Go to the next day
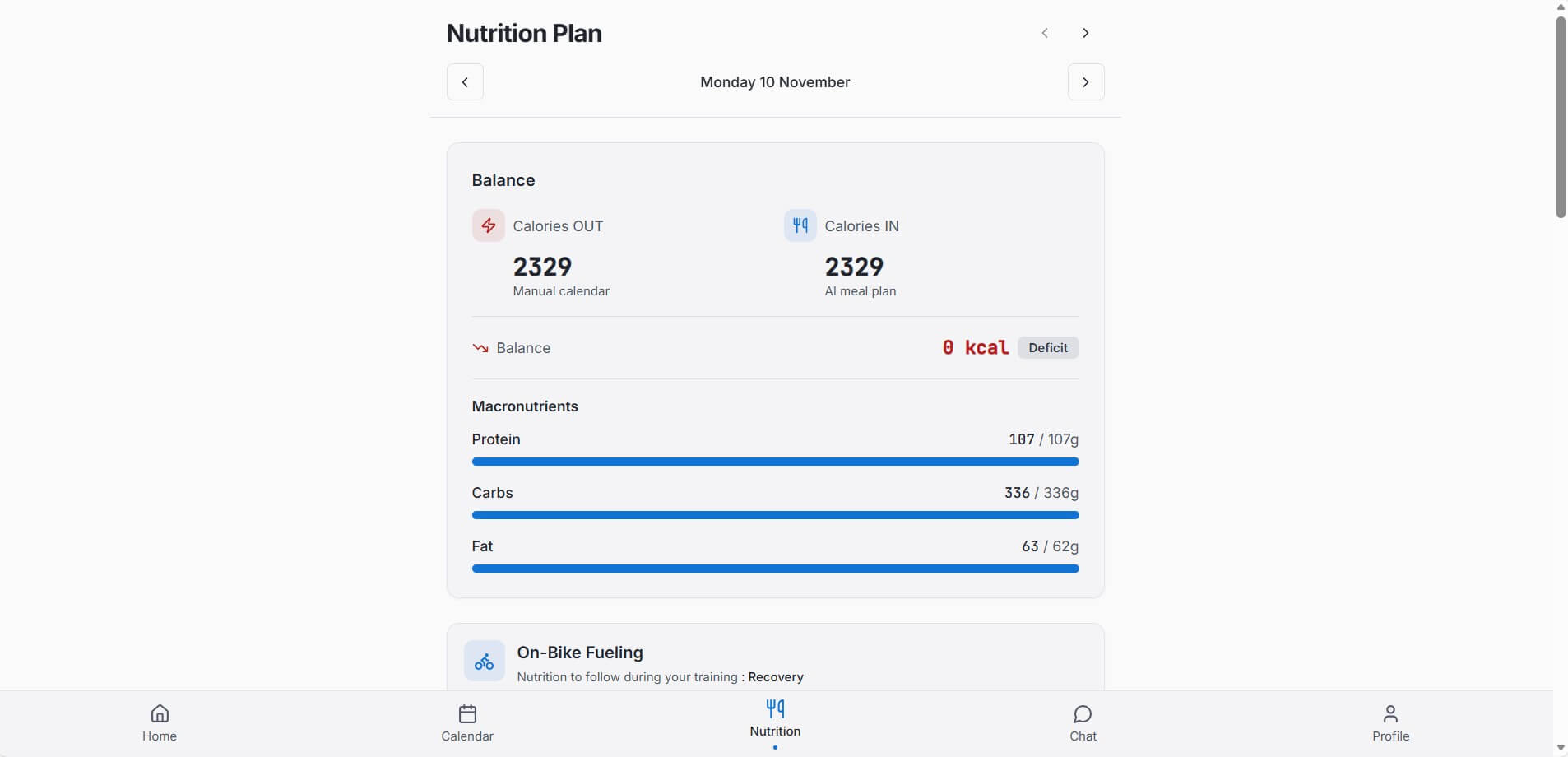The image size is (1568, 757). pyautogui.click(x=1086, y=82)
